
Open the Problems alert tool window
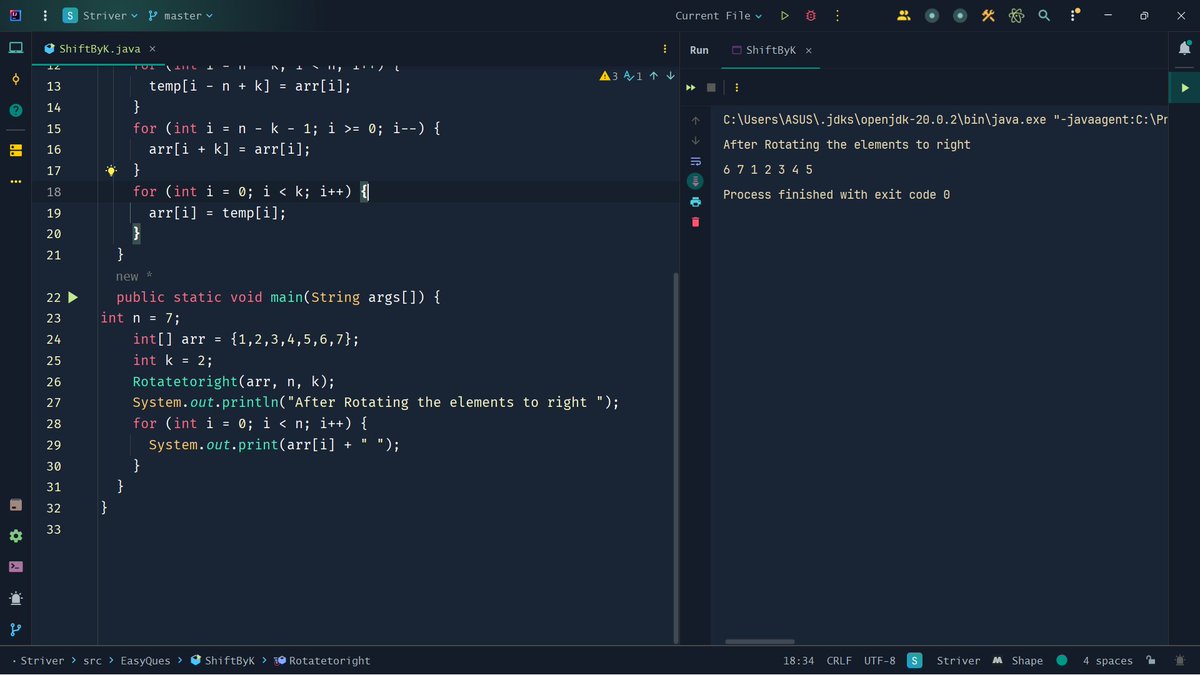click(15, 599)
